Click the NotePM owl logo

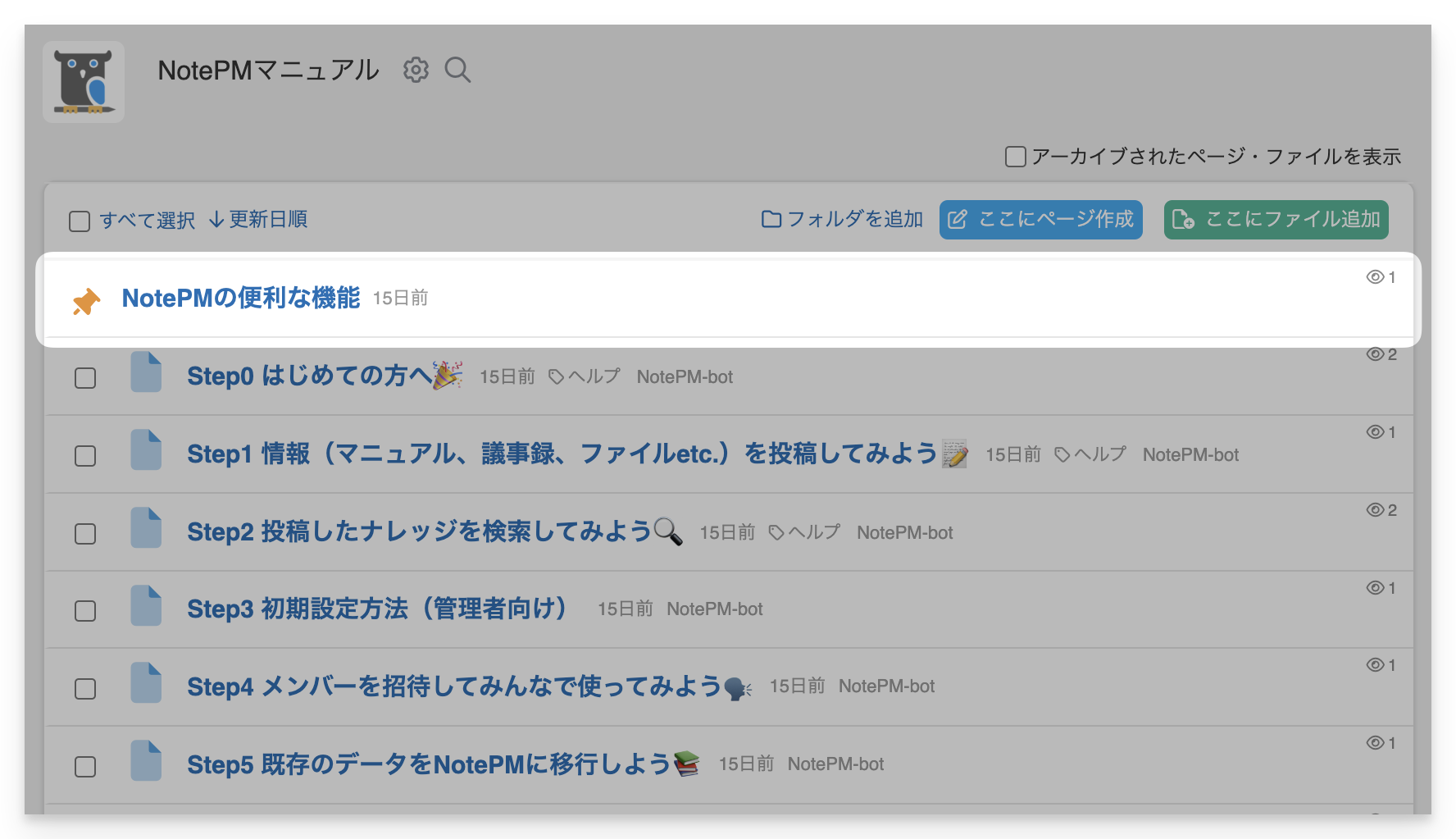point(84,82)
